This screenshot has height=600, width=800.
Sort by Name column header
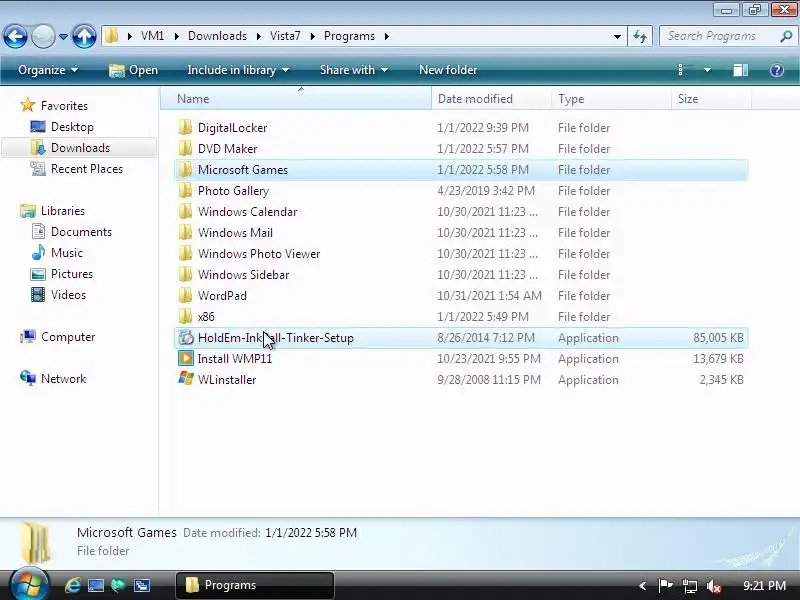[x=296, y=99]
